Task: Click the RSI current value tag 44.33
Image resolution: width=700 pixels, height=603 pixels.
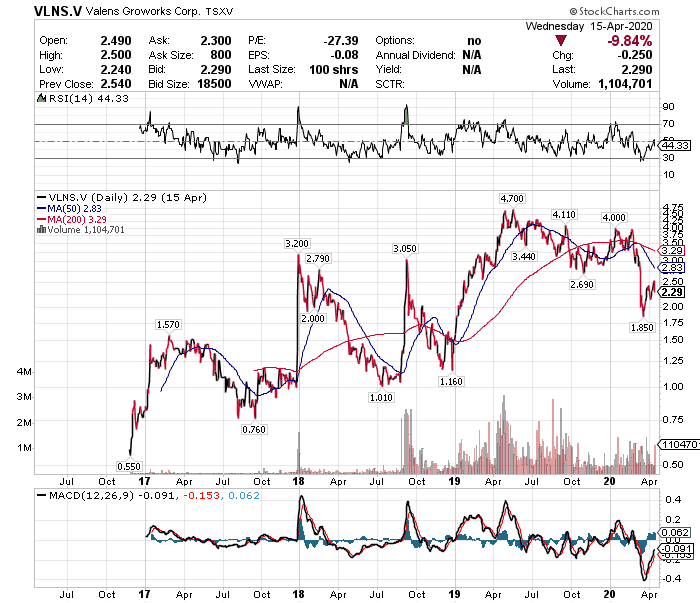Action: click(x=675, y=146)
